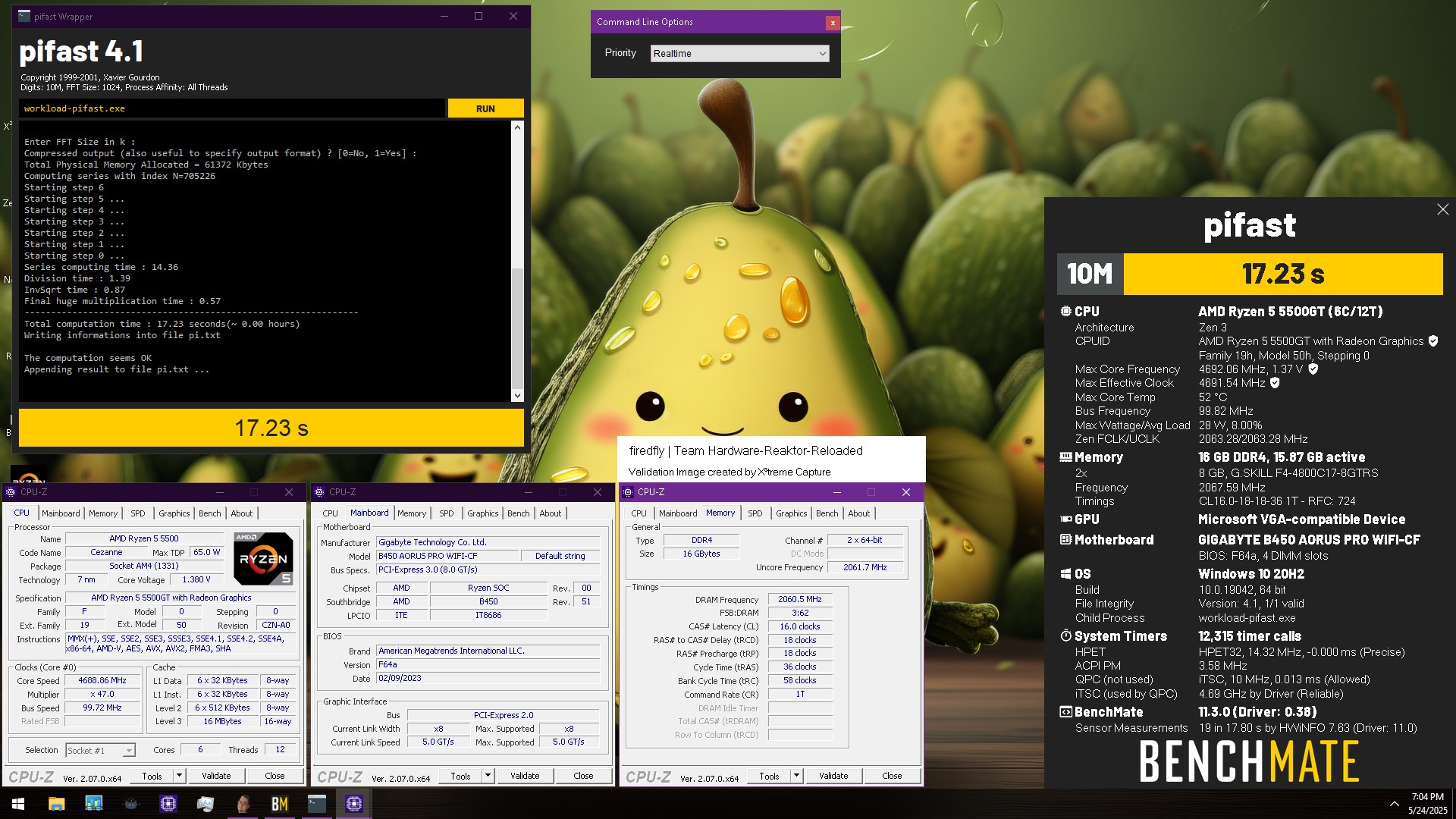
Task: Click the OS Windows logo icon in BenchMate
Action: click(x=1065, y=574)
